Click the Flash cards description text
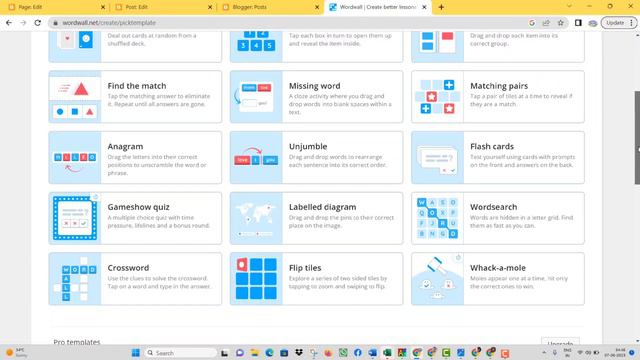Screen dimensions: 640x360 522,161
